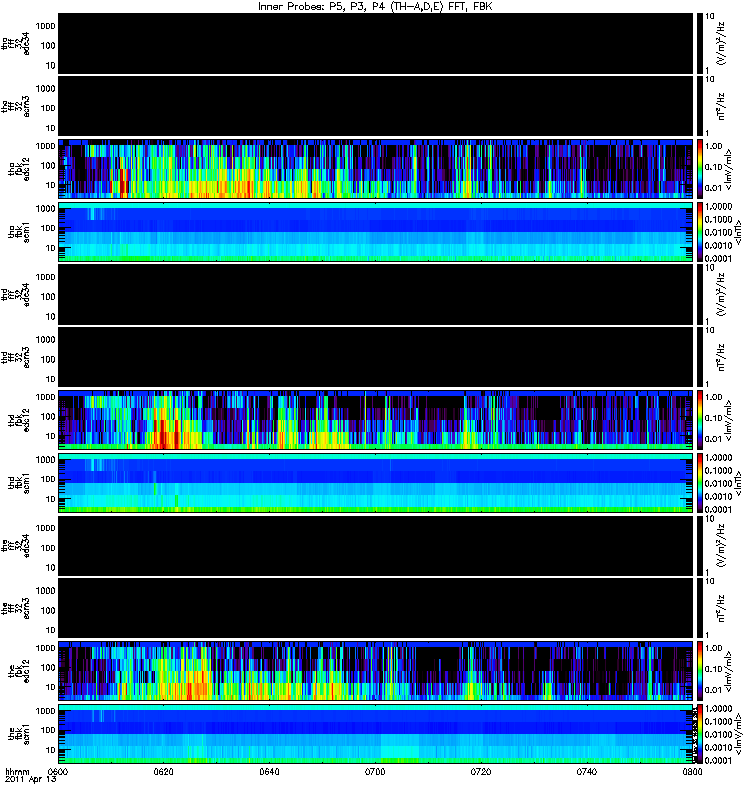
Task: Click the empty tha fff edc34 top panel
Action: pyautogui.click(x=376, y=43)
